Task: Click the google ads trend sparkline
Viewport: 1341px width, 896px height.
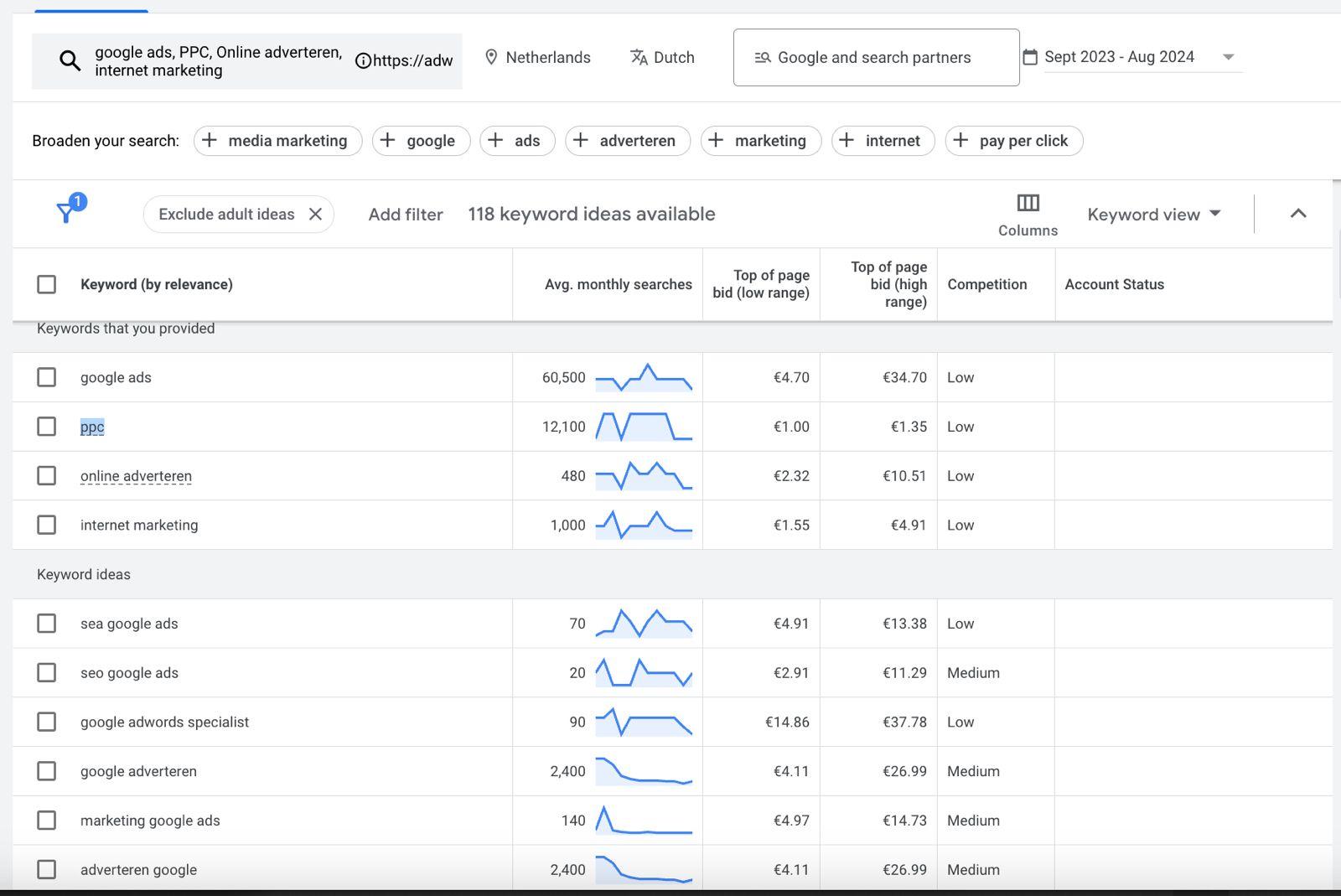Action: pyautogui.click(x=644, y=377)
